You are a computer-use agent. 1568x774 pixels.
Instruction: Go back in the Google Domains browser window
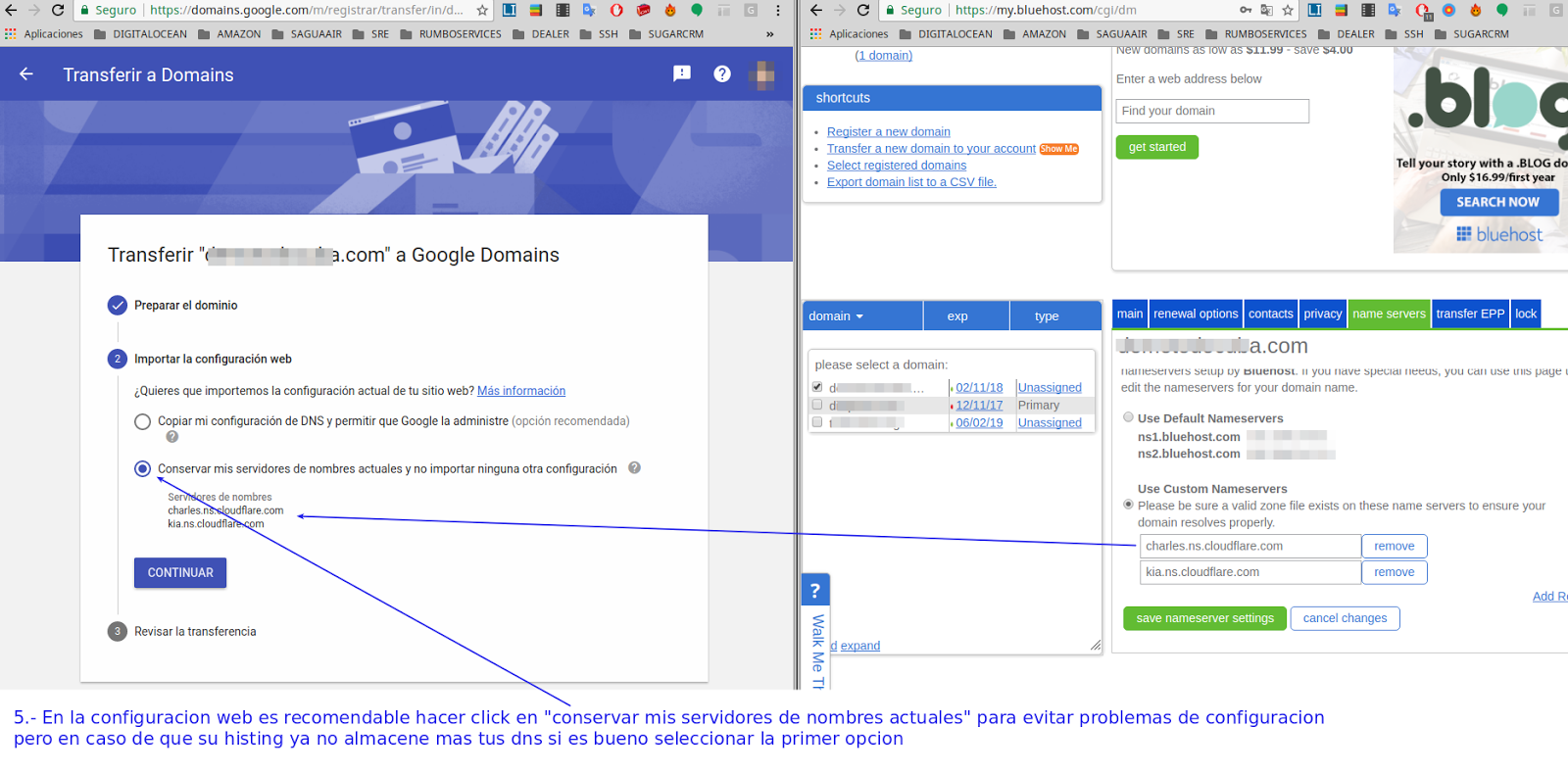11,10
